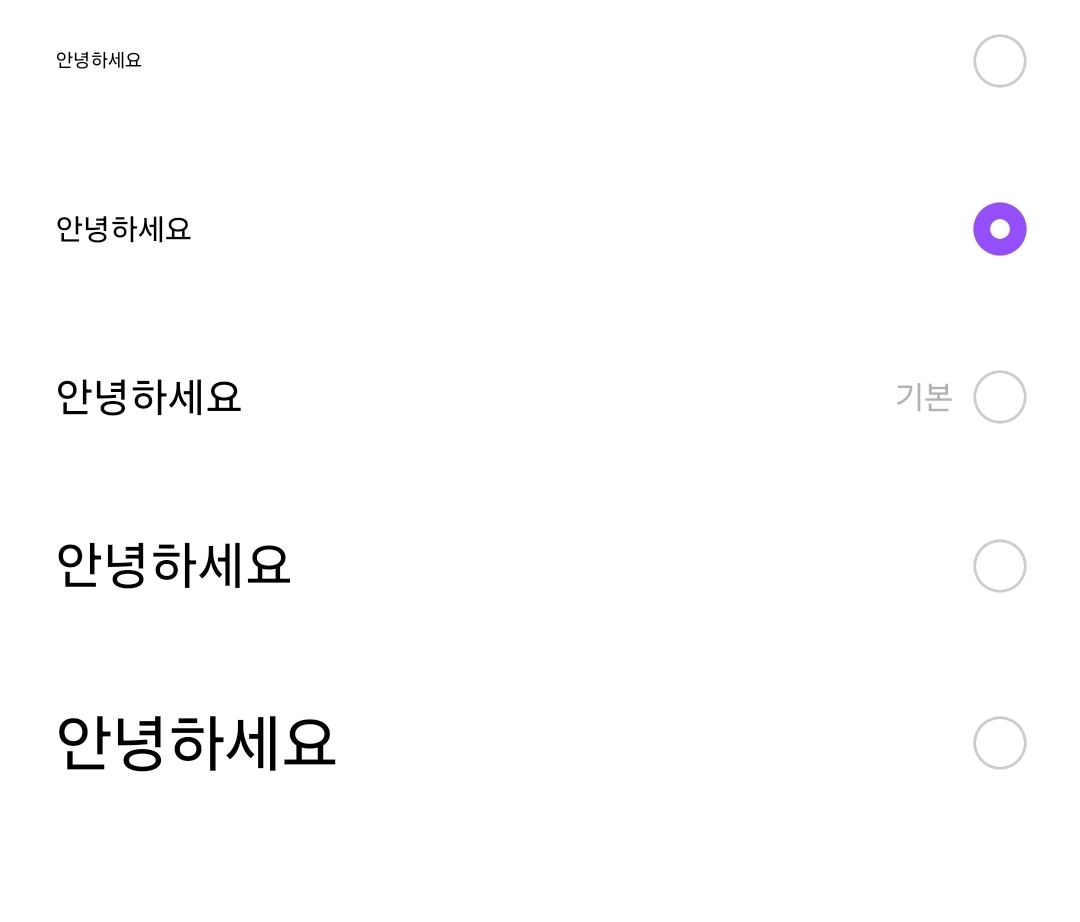Image resolution: width=1080 pixels, height=922 pixels.
Task: Tap the smallest 안녕하세요 sample text
Action: [x=98, y=60]
